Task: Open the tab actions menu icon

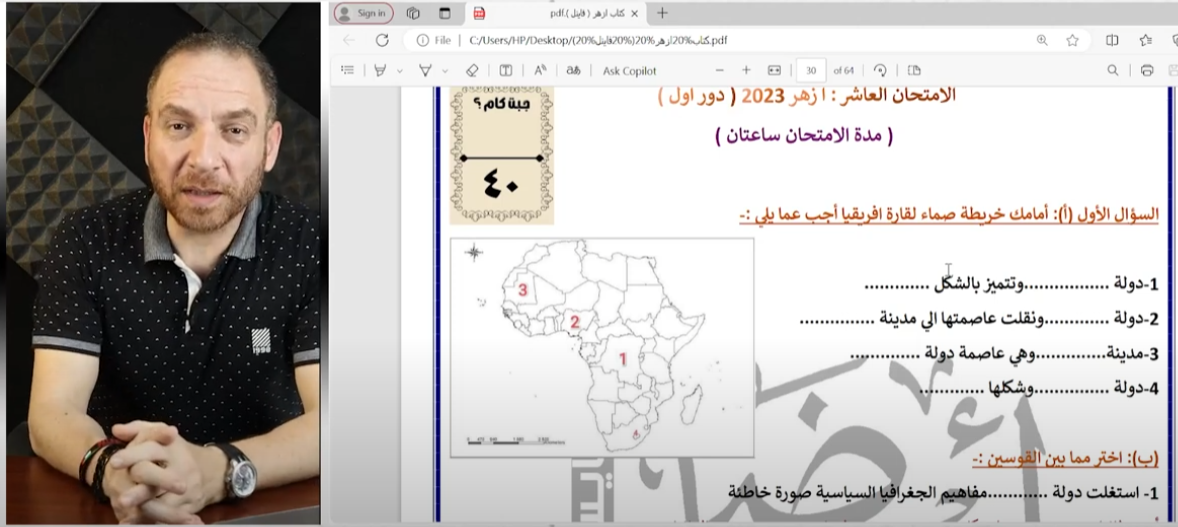Action: pos(445,14)
